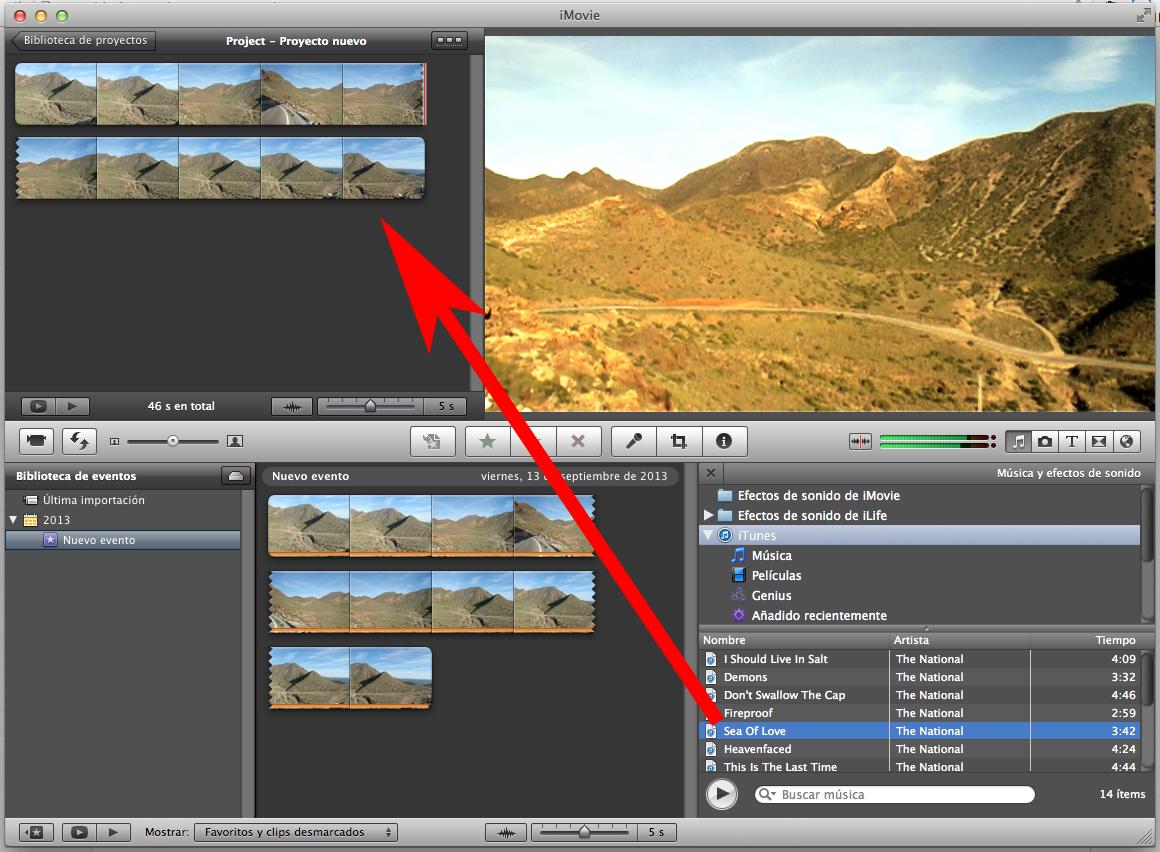Screen dimensions: 1160x852
Task: Open the camera import window
Action: (37, 440)
